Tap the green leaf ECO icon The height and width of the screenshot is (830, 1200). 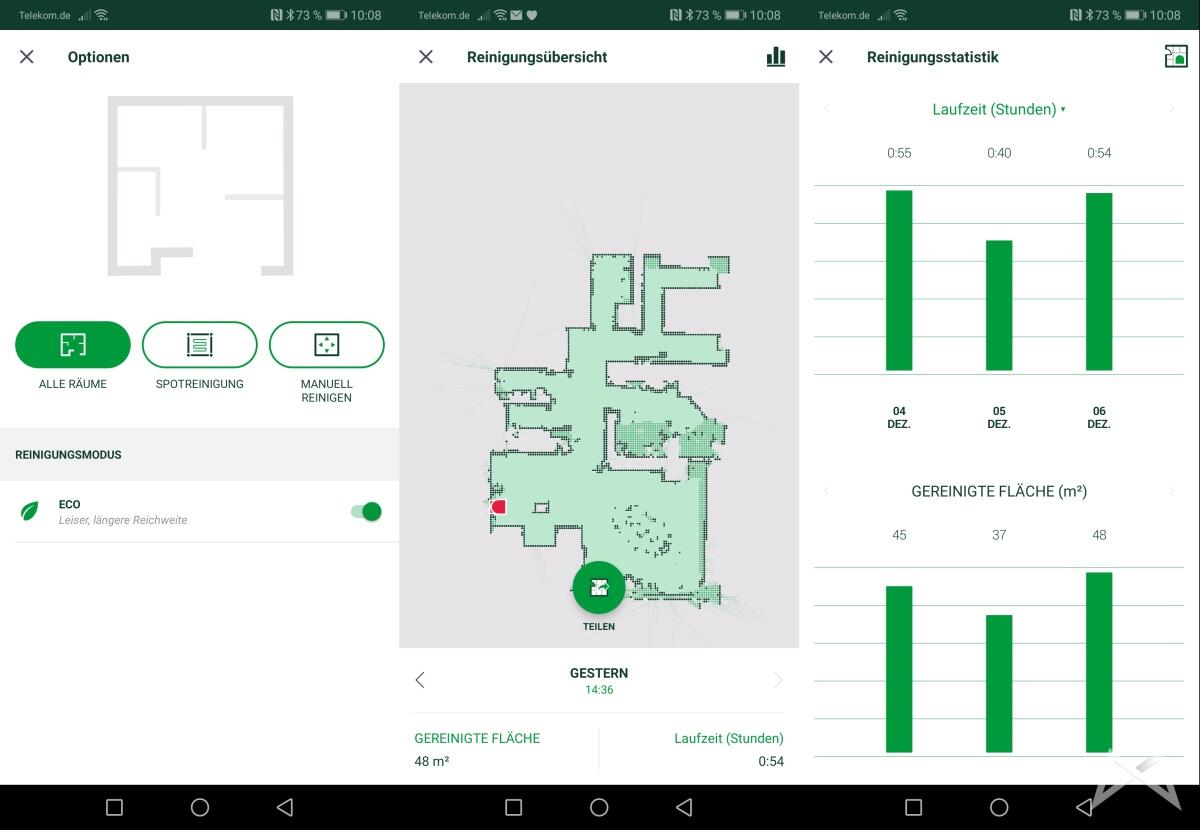click(31, 512)
